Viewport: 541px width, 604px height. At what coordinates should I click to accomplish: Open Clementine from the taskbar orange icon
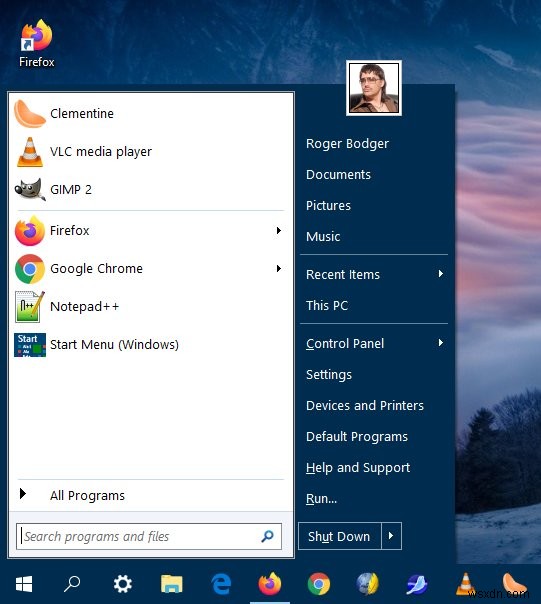coord(515,584)
